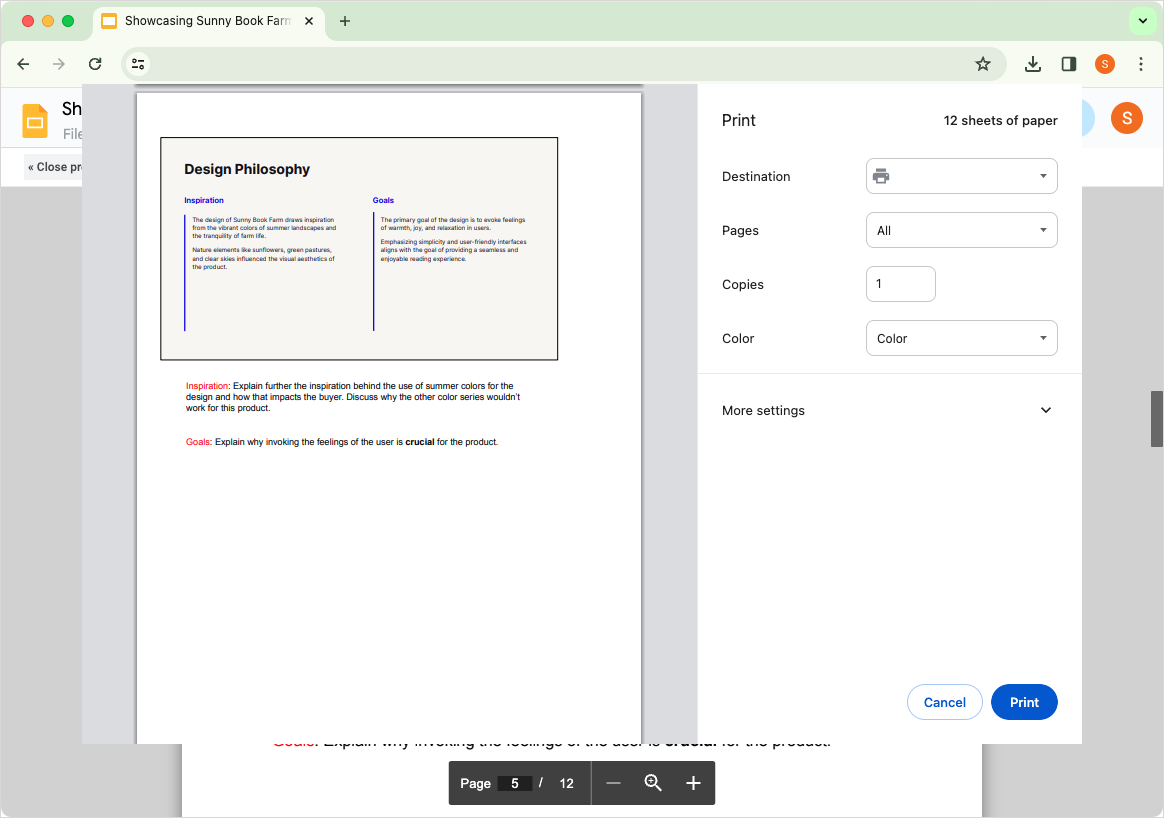Screen dimensions: 1164x818
Task: Open the Google Docs home icon
Action: click(34, 120)
